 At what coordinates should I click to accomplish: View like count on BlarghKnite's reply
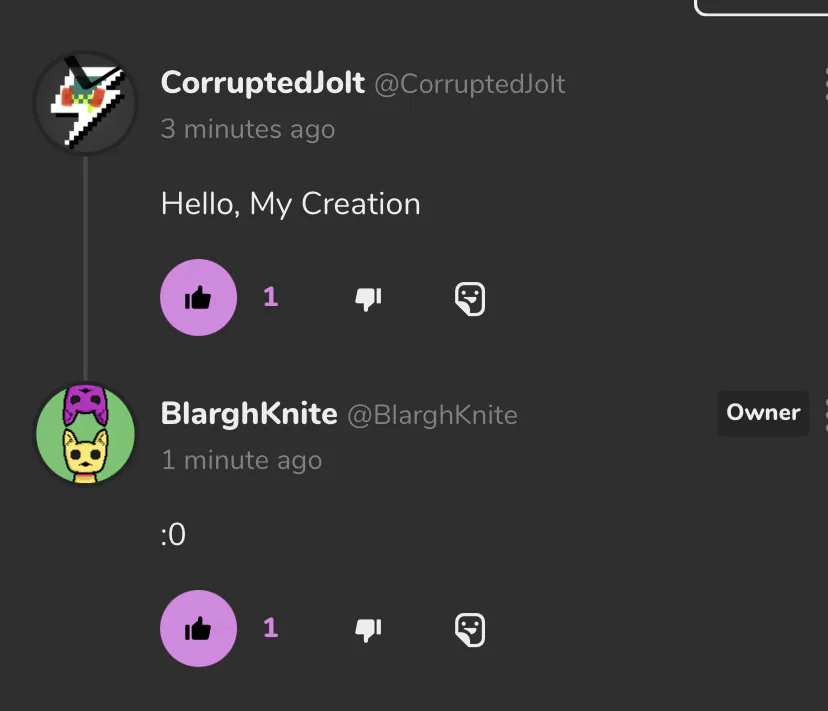point(270,628)
